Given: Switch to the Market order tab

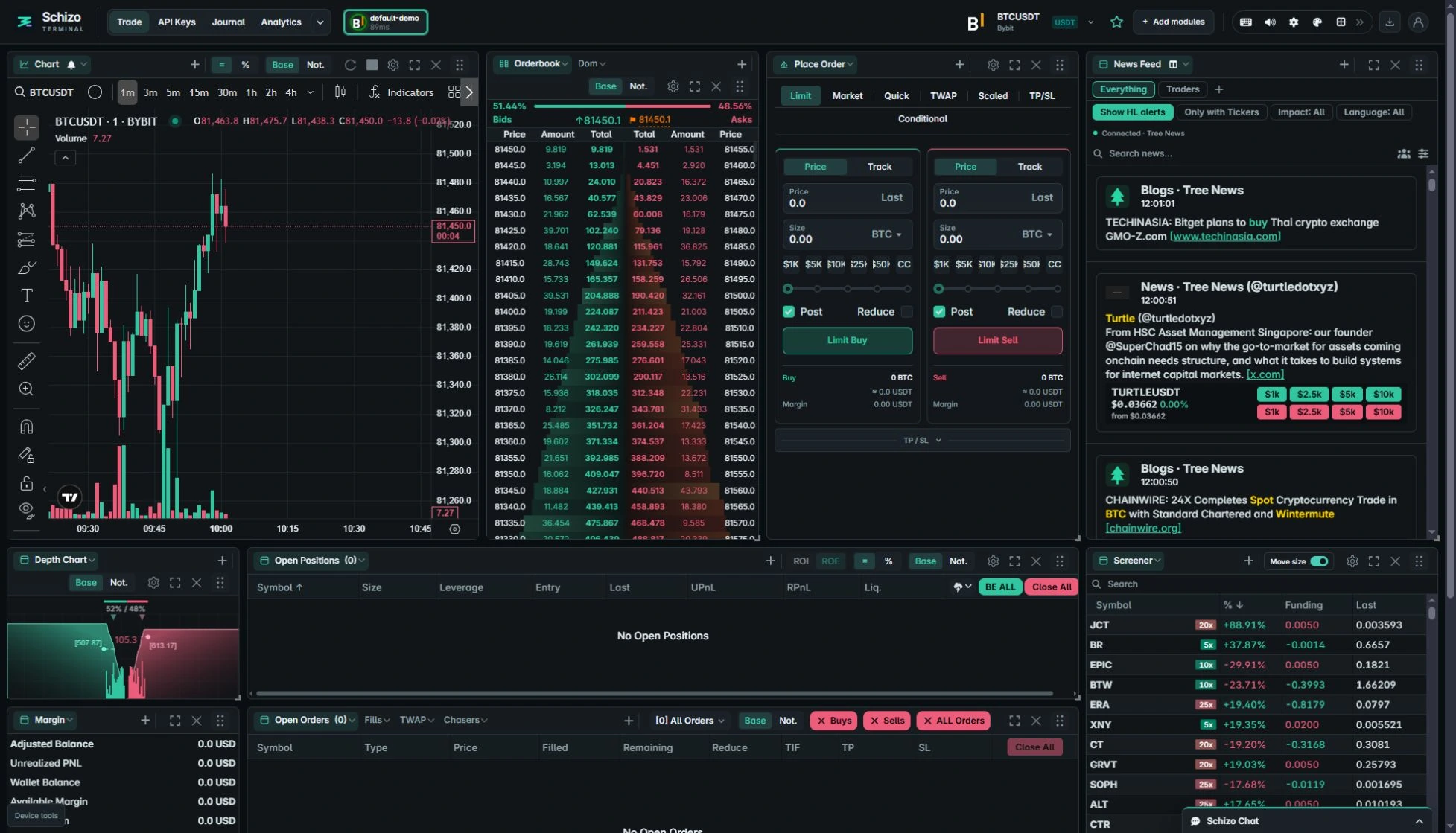Looking at the screenshot, I should coord(848,96).
